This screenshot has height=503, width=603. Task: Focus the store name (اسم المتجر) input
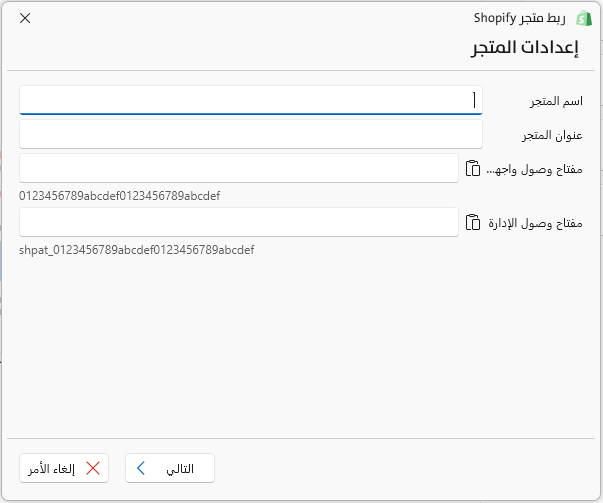click(x=251, y=100)
